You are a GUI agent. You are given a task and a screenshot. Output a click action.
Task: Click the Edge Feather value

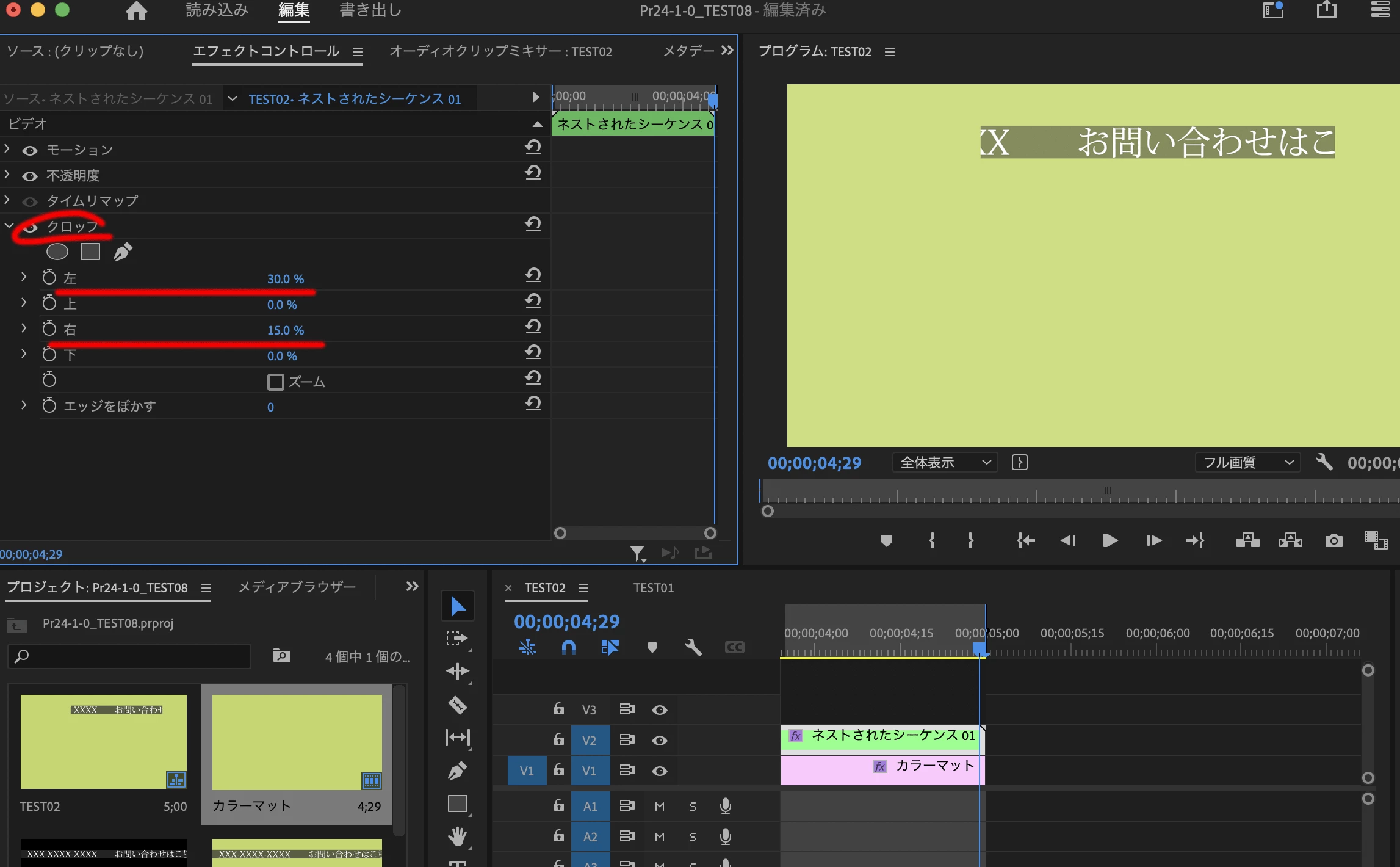point(270,407)
